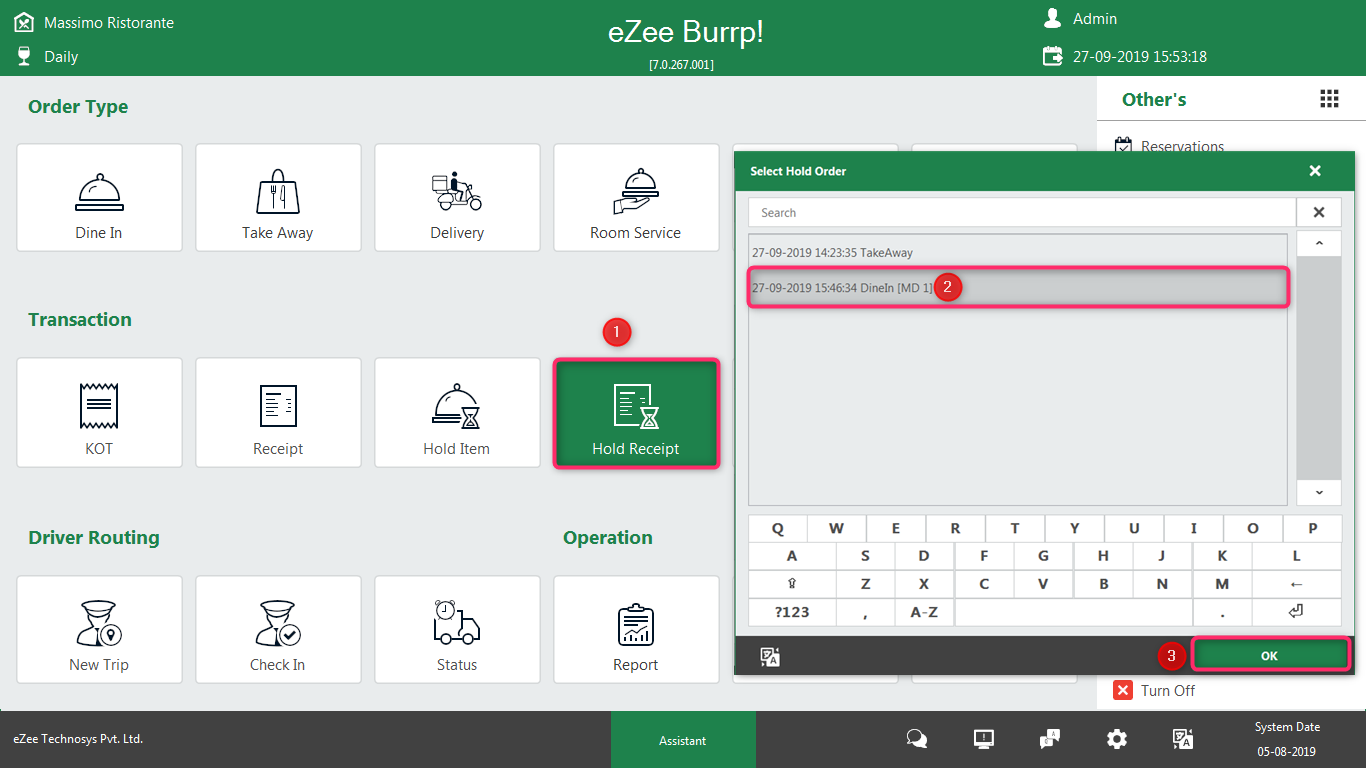Tap the T key on on-screen keyboard
The width and height of the screenshot is (1366, 768).
point(1014,528)
